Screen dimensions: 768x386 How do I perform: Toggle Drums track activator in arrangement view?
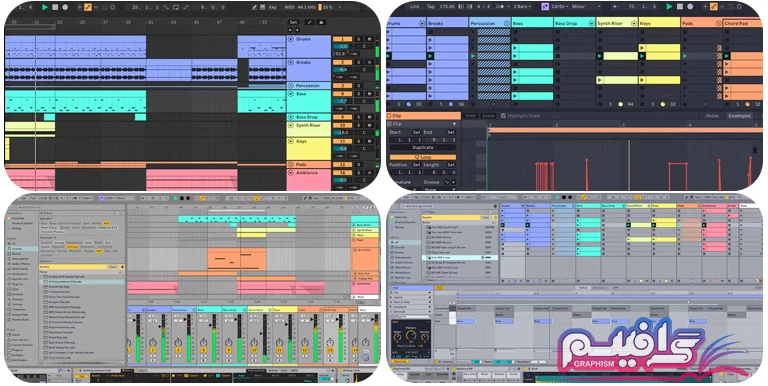[342, 39]
